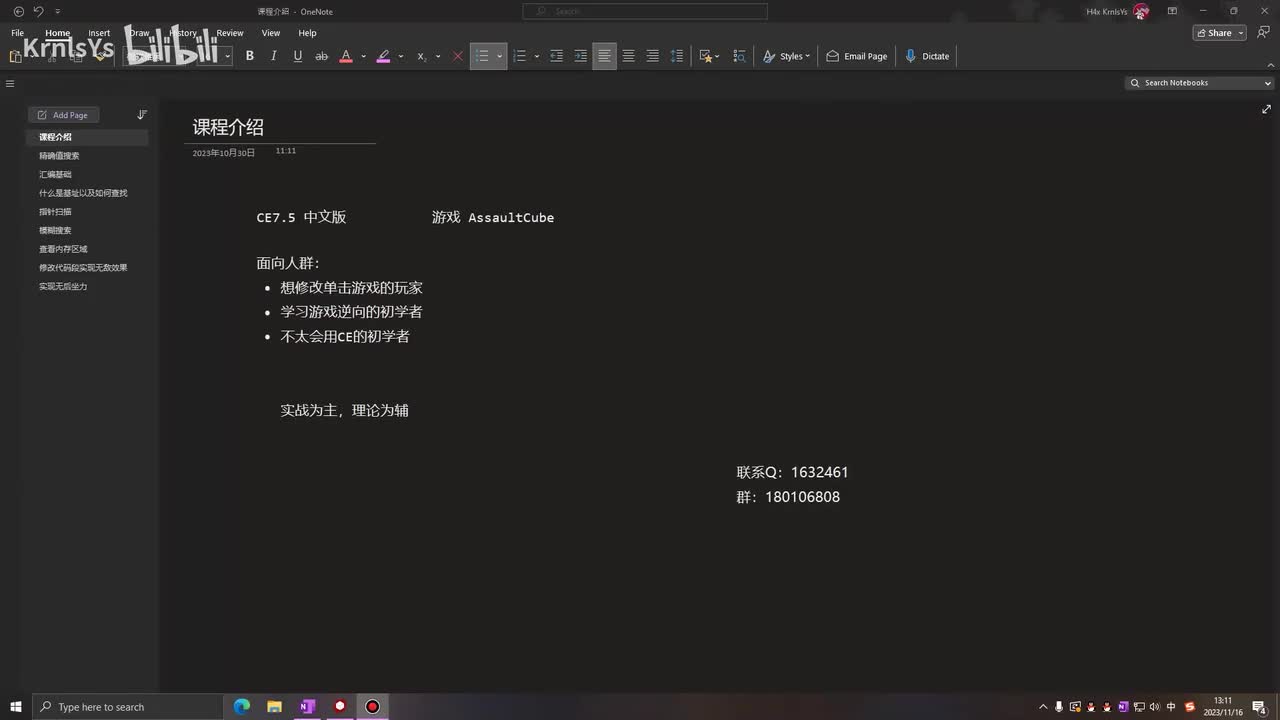Start Dictate microphone

927,56
